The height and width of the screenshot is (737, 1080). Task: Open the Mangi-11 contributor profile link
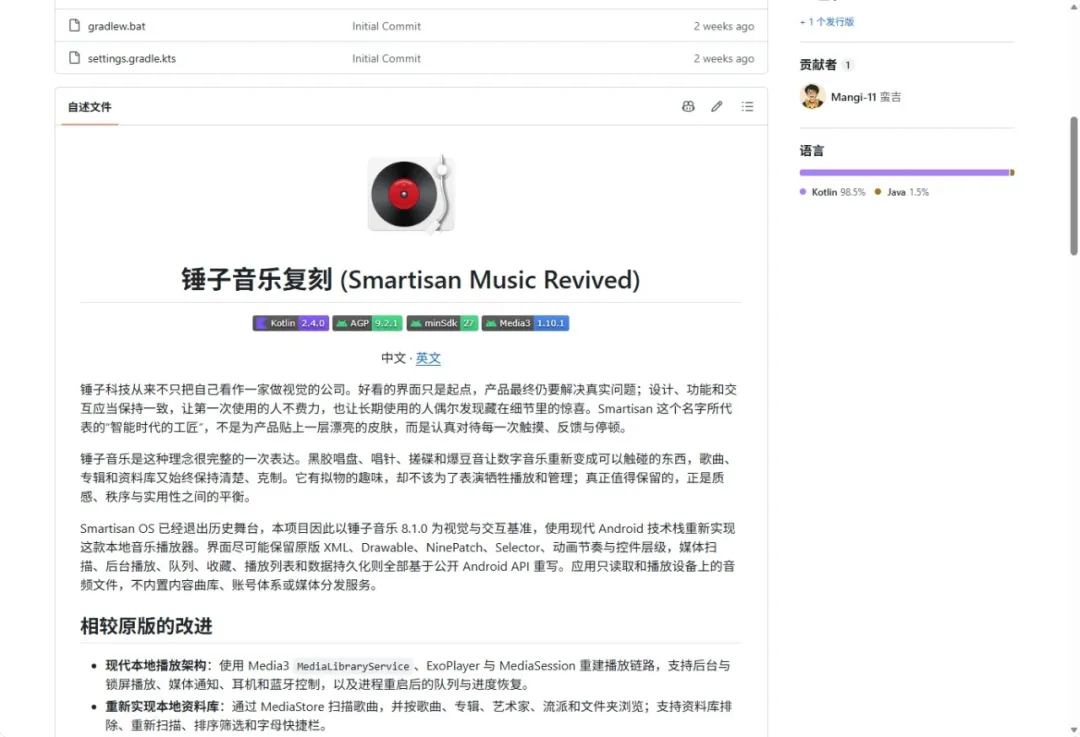pyautogui.click(x=866, y=97)
